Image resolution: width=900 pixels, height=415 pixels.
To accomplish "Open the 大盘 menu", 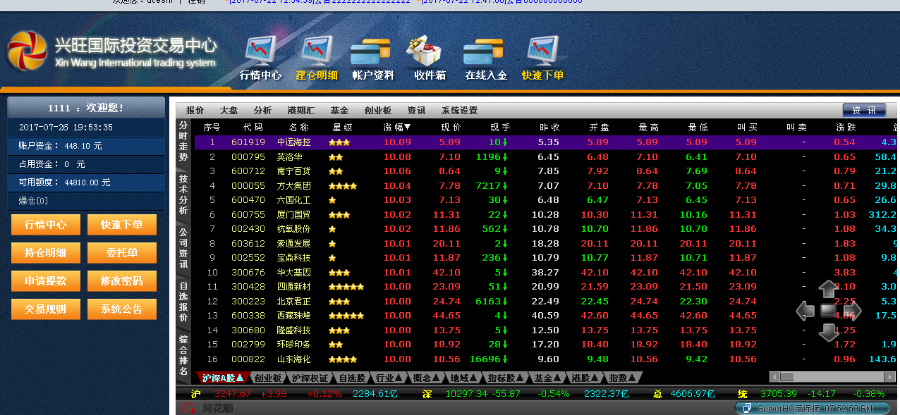I will pos(228,110).
